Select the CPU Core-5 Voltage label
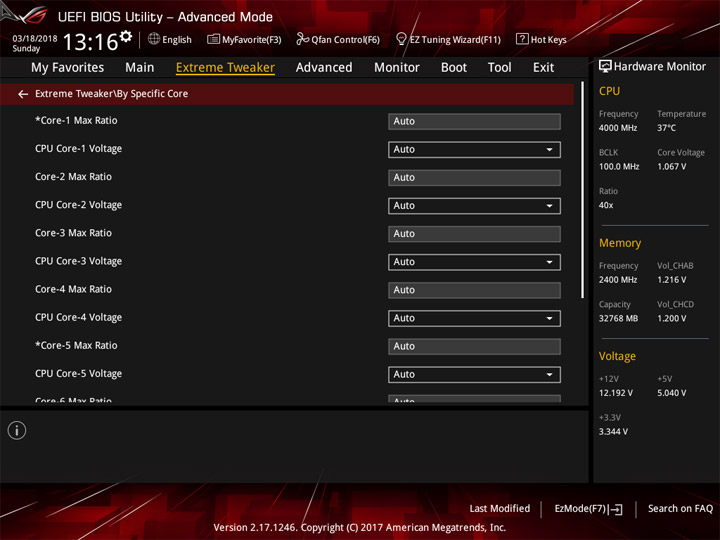 coord(79,374)
